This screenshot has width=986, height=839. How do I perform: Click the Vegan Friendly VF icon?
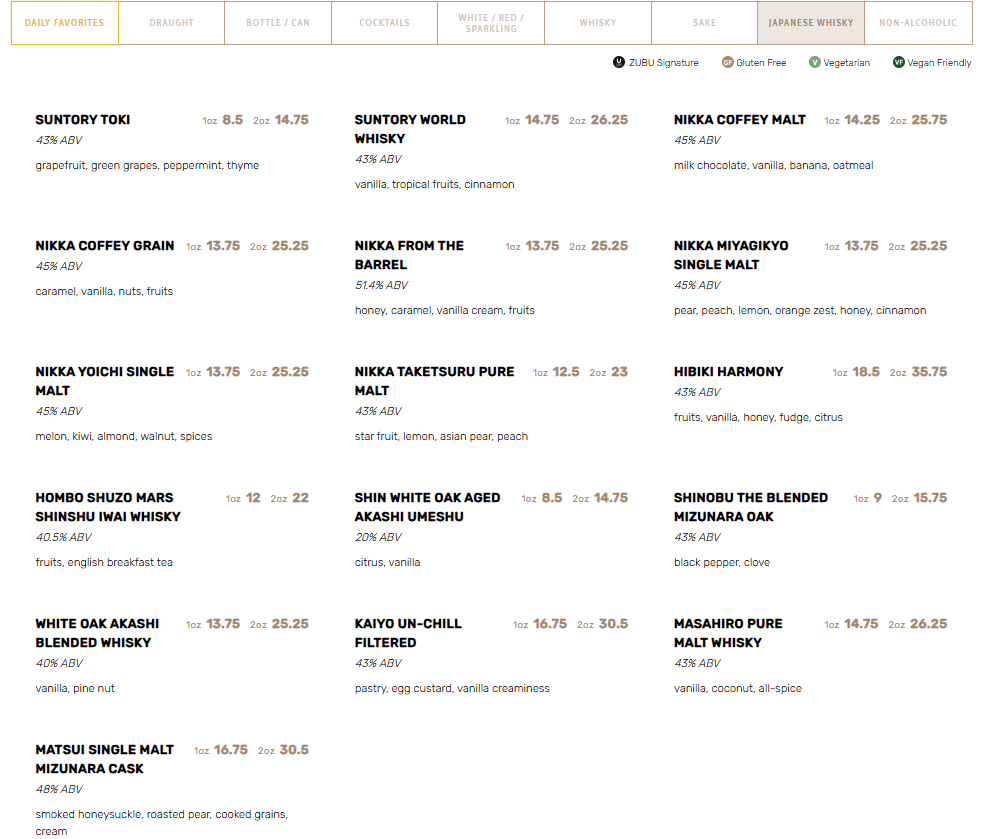[x=899, y=62]
